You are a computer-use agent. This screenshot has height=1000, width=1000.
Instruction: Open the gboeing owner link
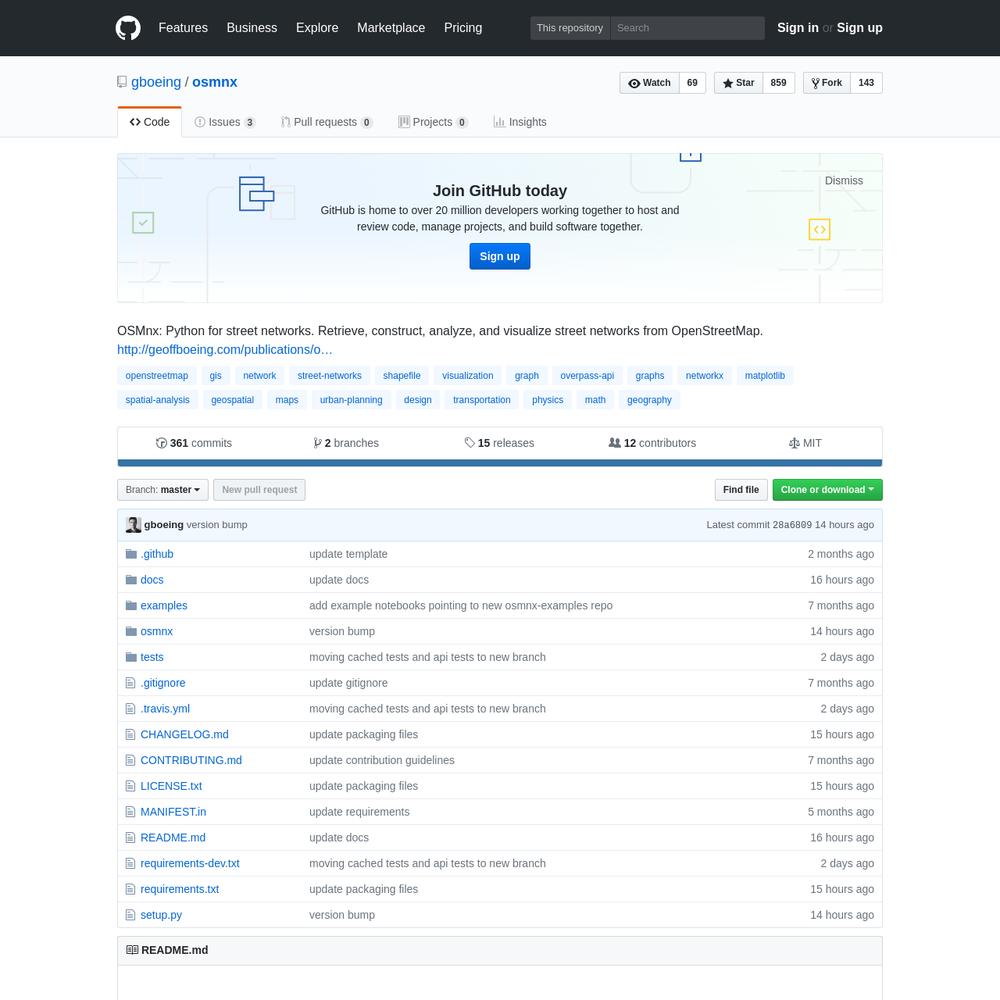pyautogui.click(x=156, y=82)
